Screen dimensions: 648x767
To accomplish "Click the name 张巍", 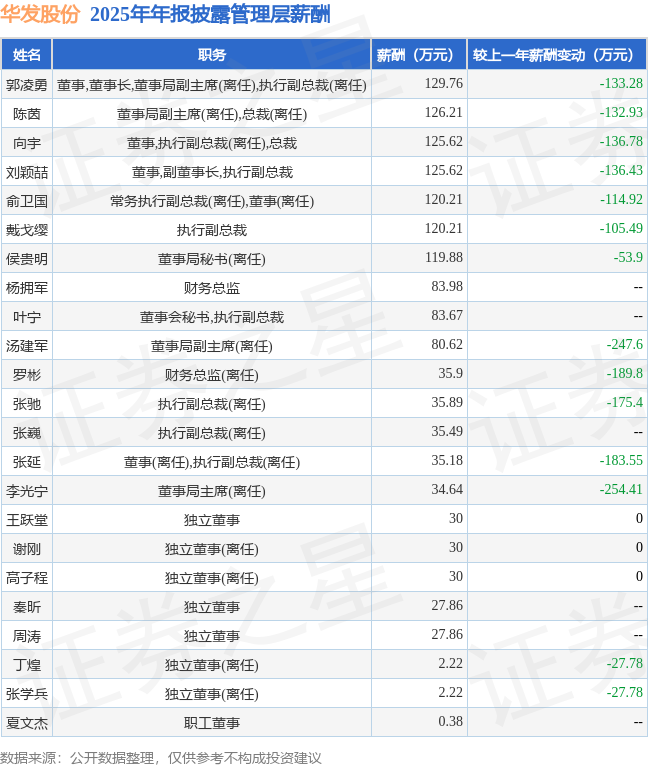I will tap(26, 433).
